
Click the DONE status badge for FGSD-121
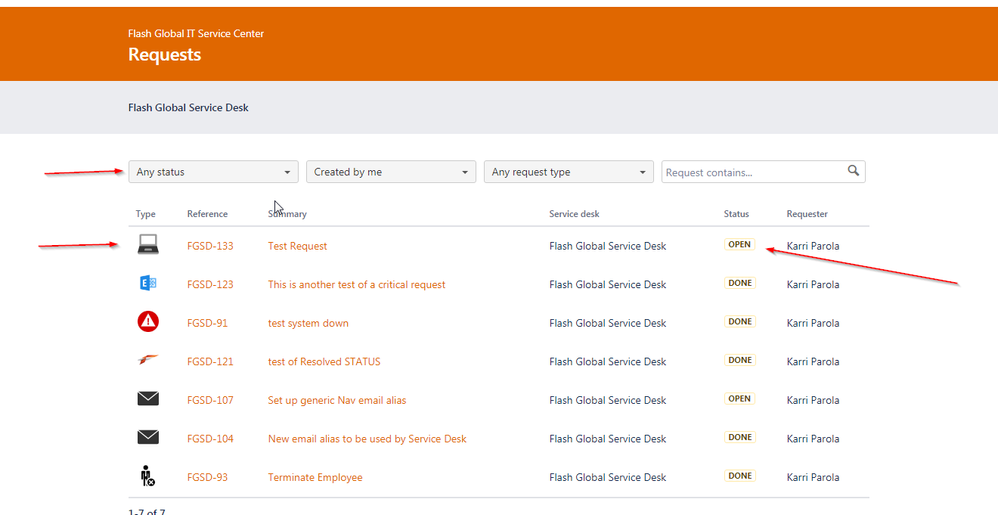(x=740, y=360)
